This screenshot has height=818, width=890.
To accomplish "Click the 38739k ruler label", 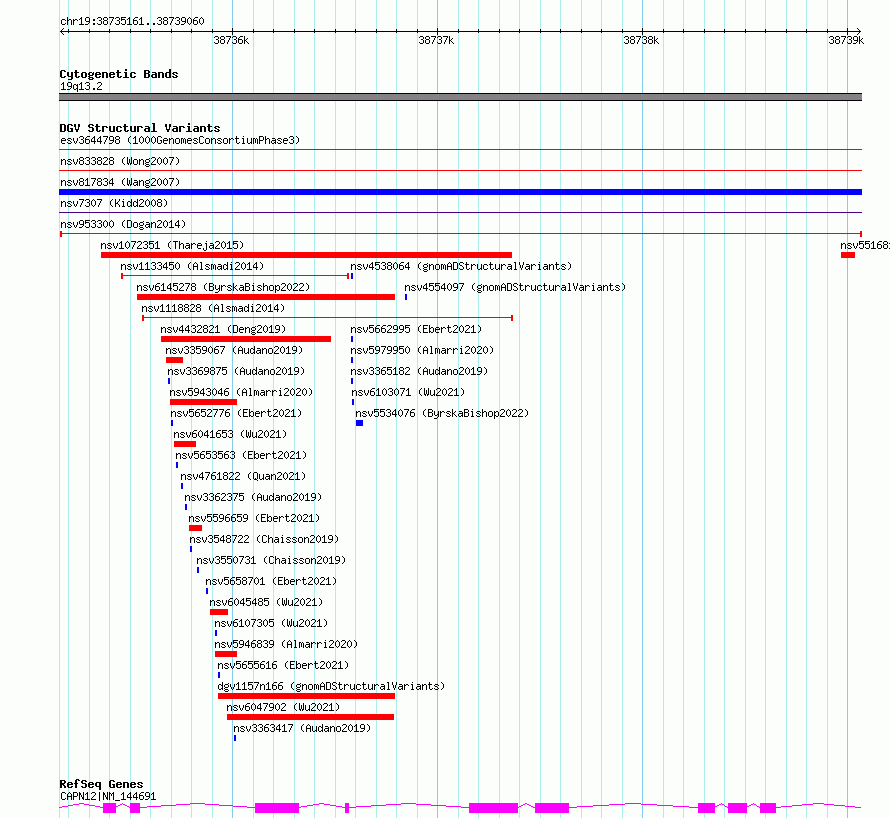I will (846, 40).
